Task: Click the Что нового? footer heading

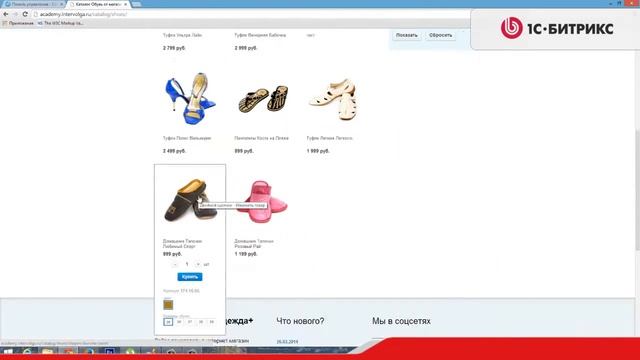Action: click(x=300, y=321)
